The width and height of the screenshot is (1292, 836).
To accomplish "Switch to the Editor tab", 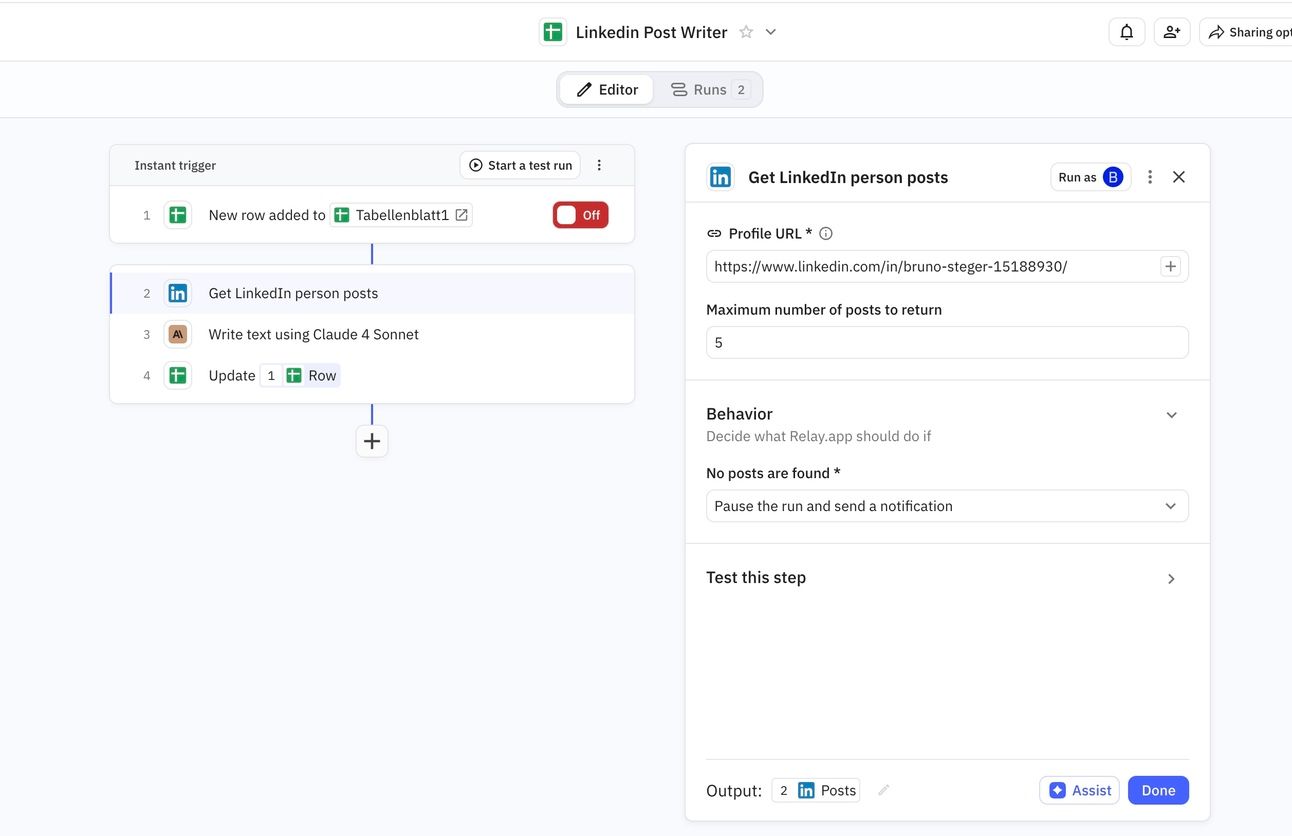I will [607, 89].
